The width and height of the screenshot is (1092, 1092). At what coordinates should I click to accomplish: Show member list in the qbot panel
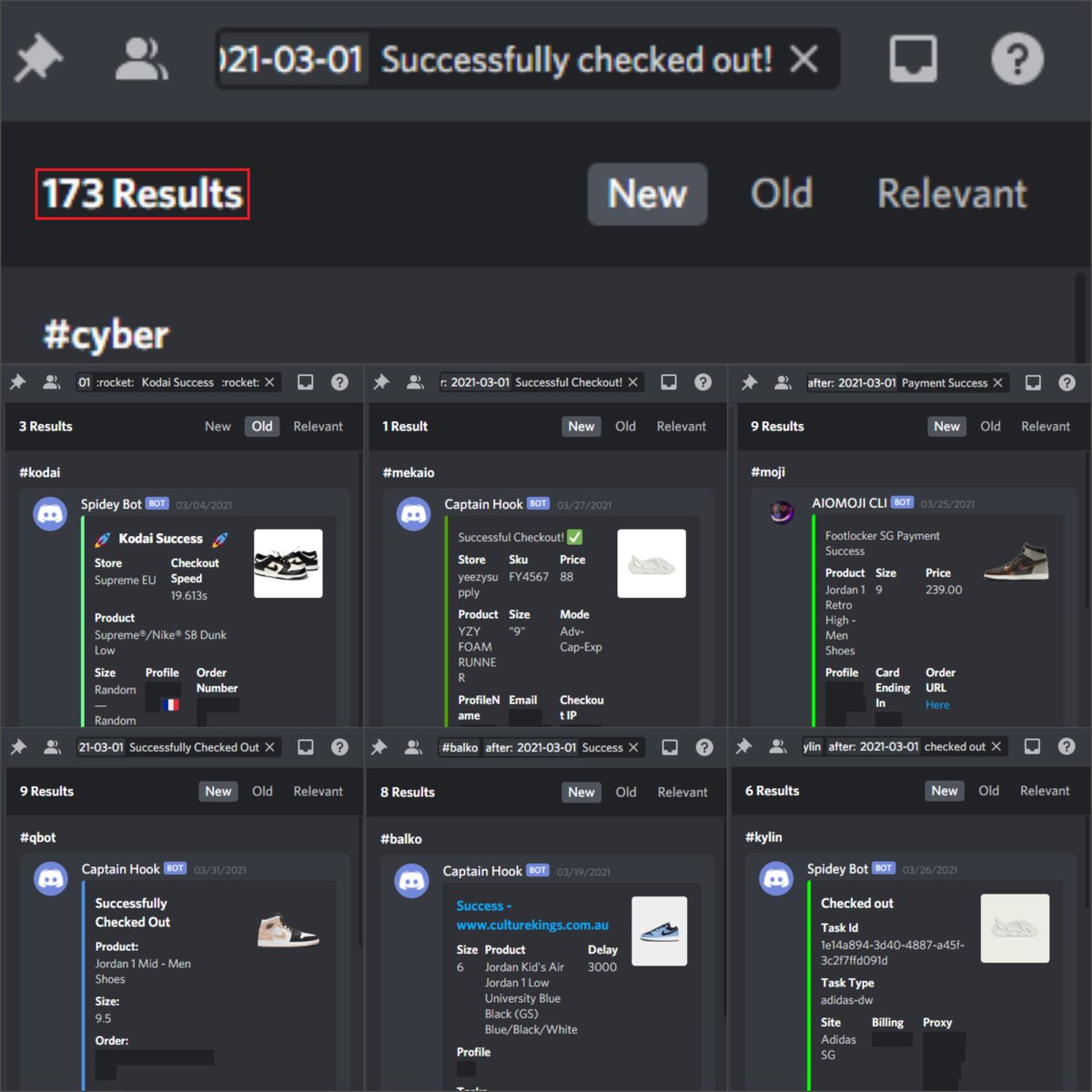click(x=52, y=747)
